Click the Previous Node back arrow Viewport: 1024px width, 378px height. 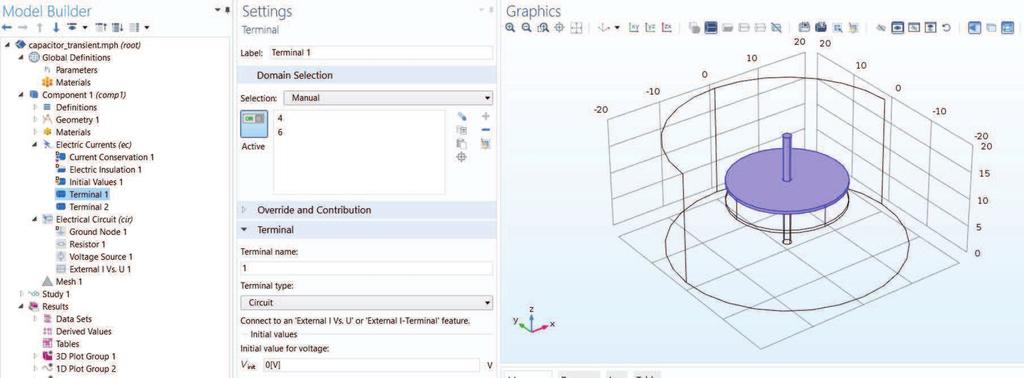click(7, 27)
